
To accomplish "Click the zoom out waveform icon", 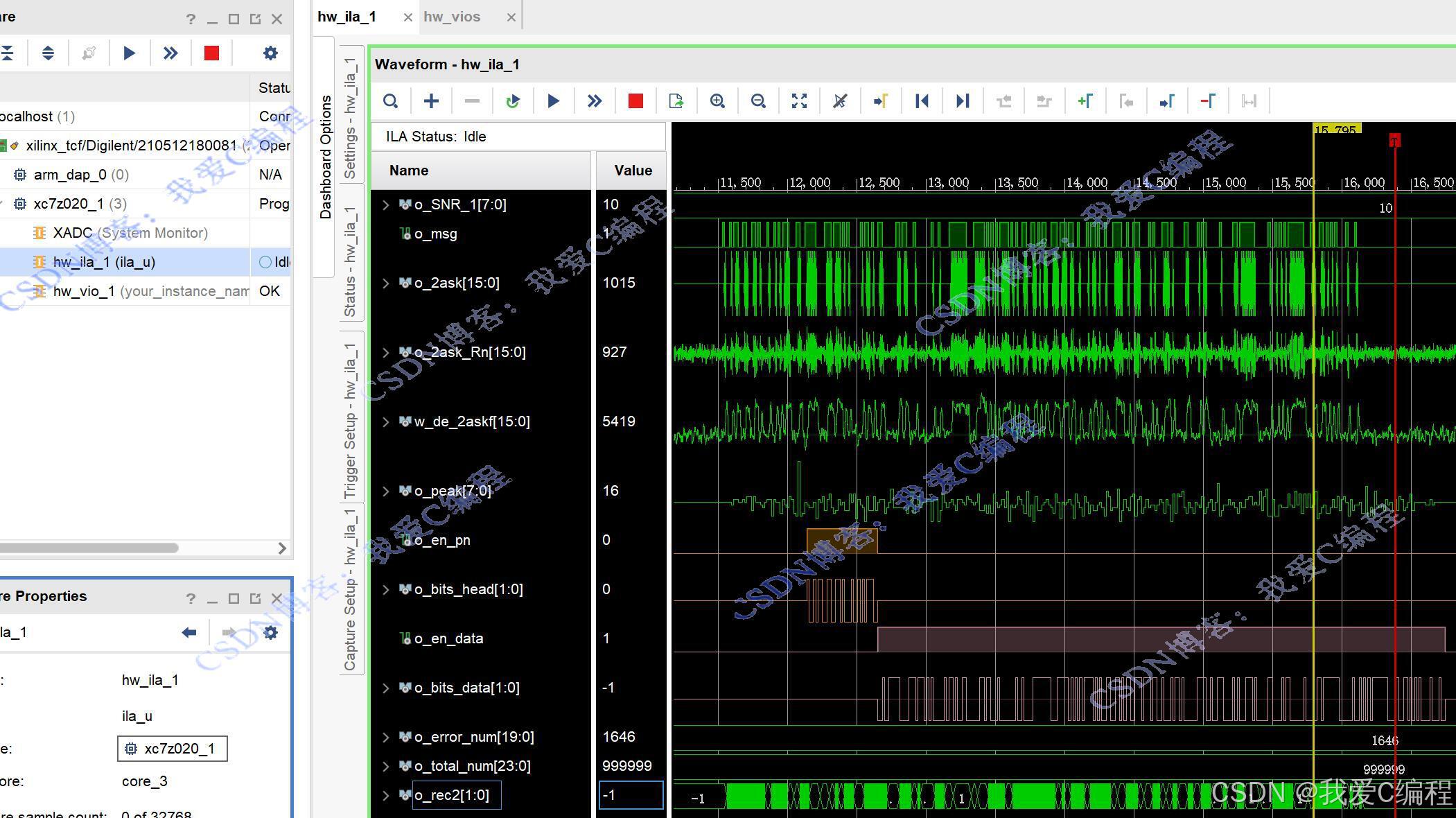I will (758, 101).
